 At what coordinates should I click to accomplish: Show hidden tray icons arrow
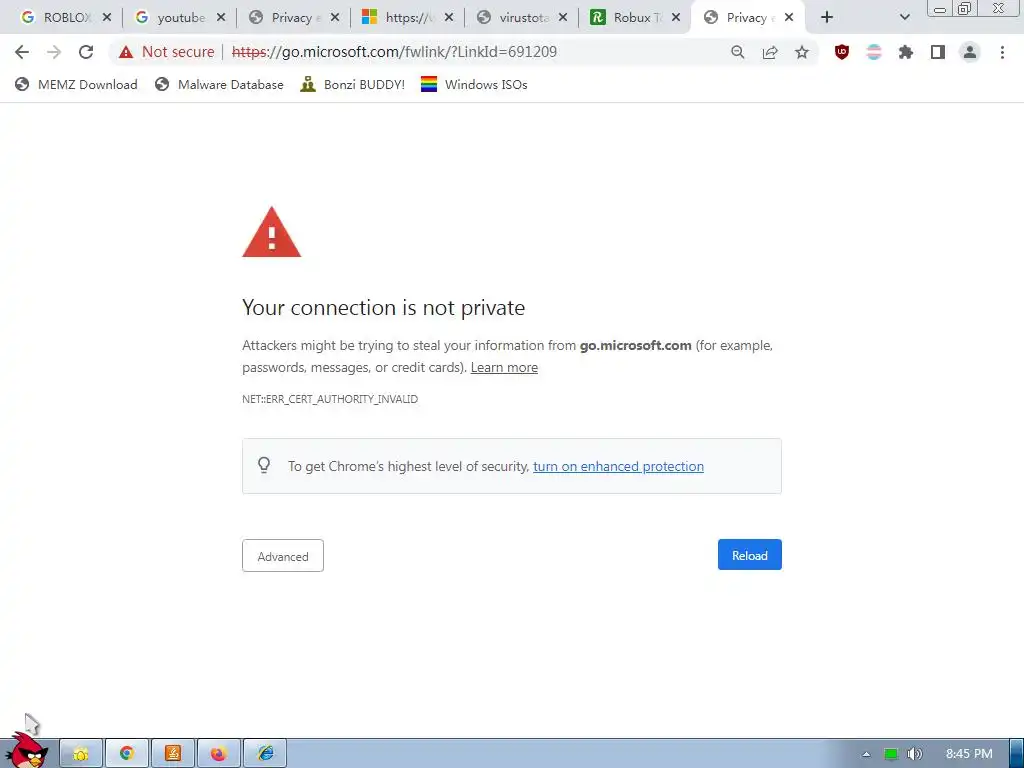866,754
